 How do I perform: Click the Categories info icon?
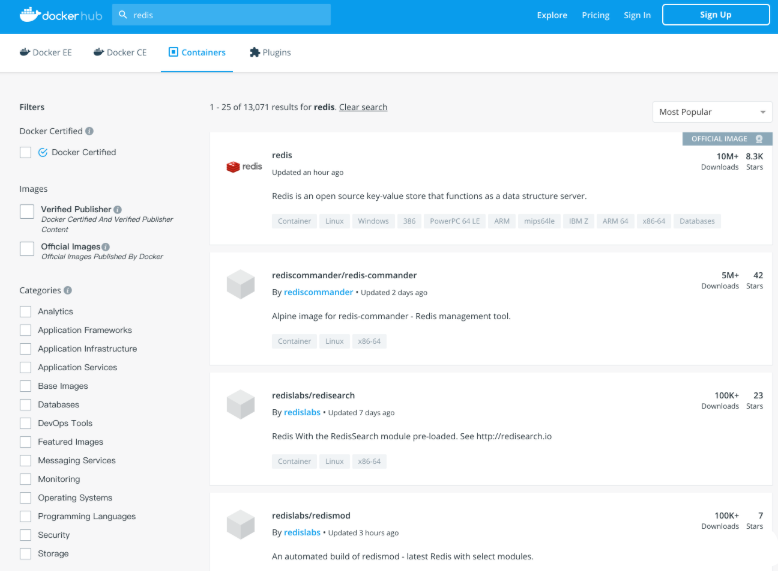[x=68, y=290]
